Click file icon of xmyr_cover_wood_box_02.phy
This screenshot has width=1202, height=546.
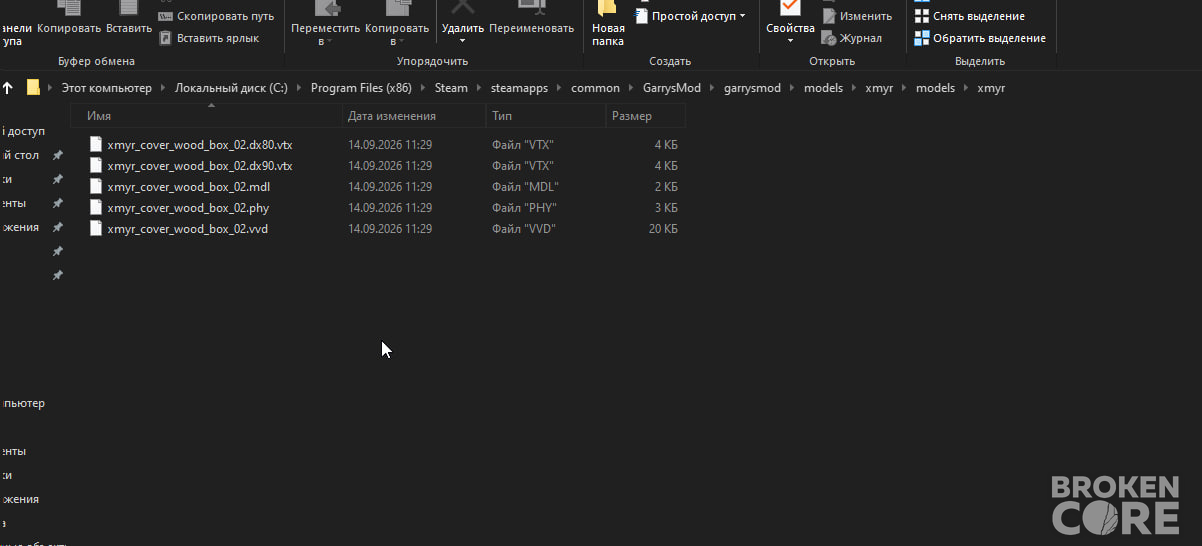point(96,207)
